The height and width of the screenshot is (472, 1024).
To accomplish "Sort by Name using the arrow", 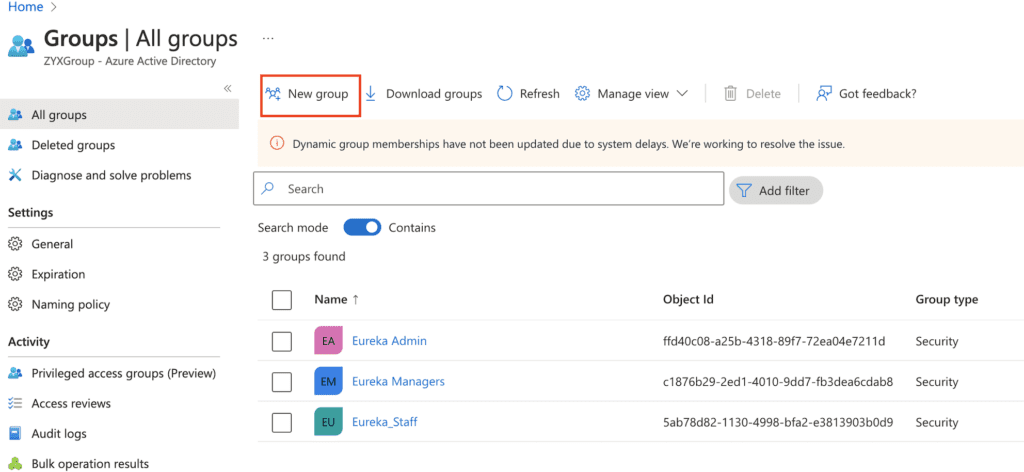I will [355, 300].
